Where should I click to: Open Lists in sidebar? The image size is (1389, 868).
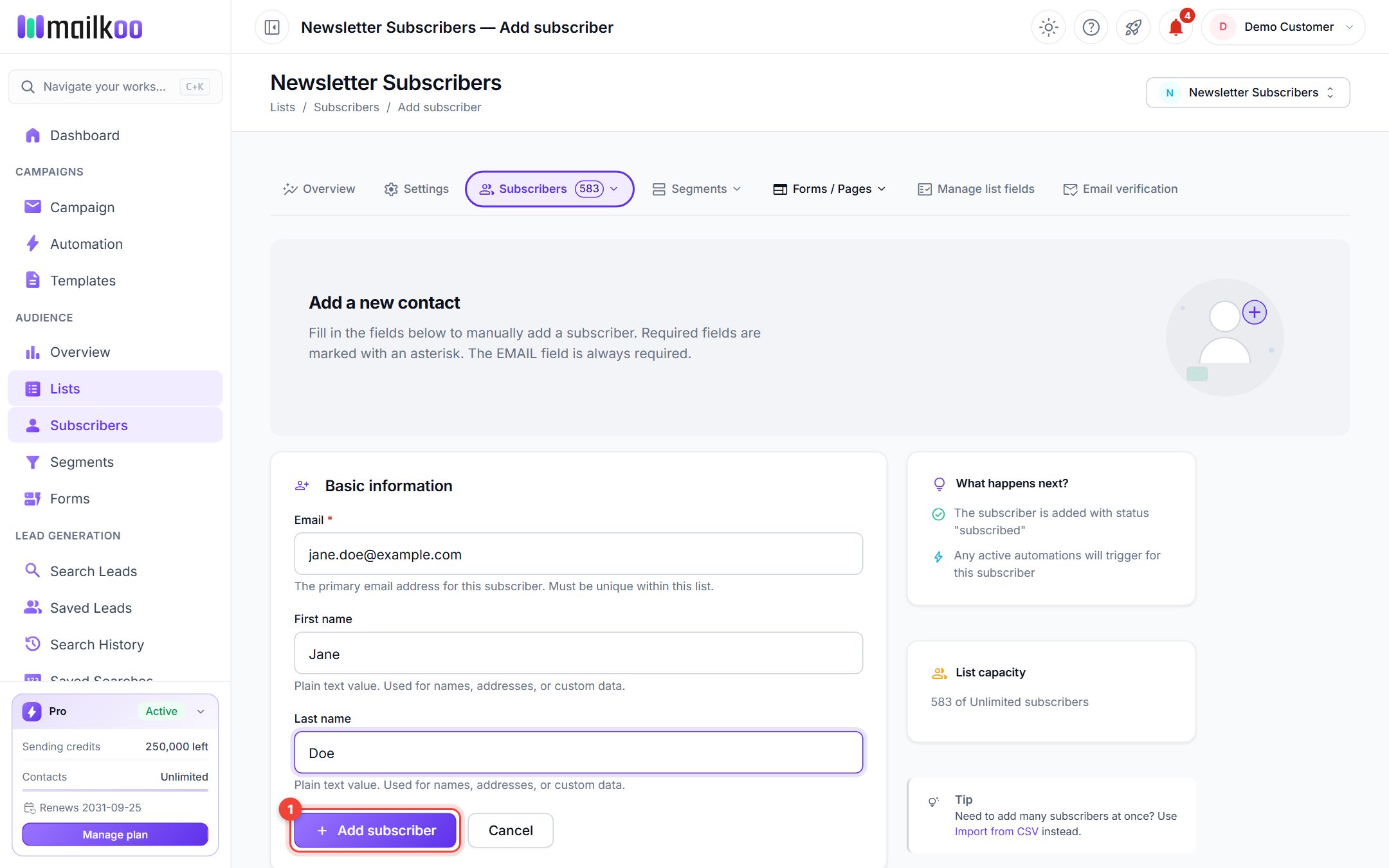pyautogui.click(x=115, y=388)
